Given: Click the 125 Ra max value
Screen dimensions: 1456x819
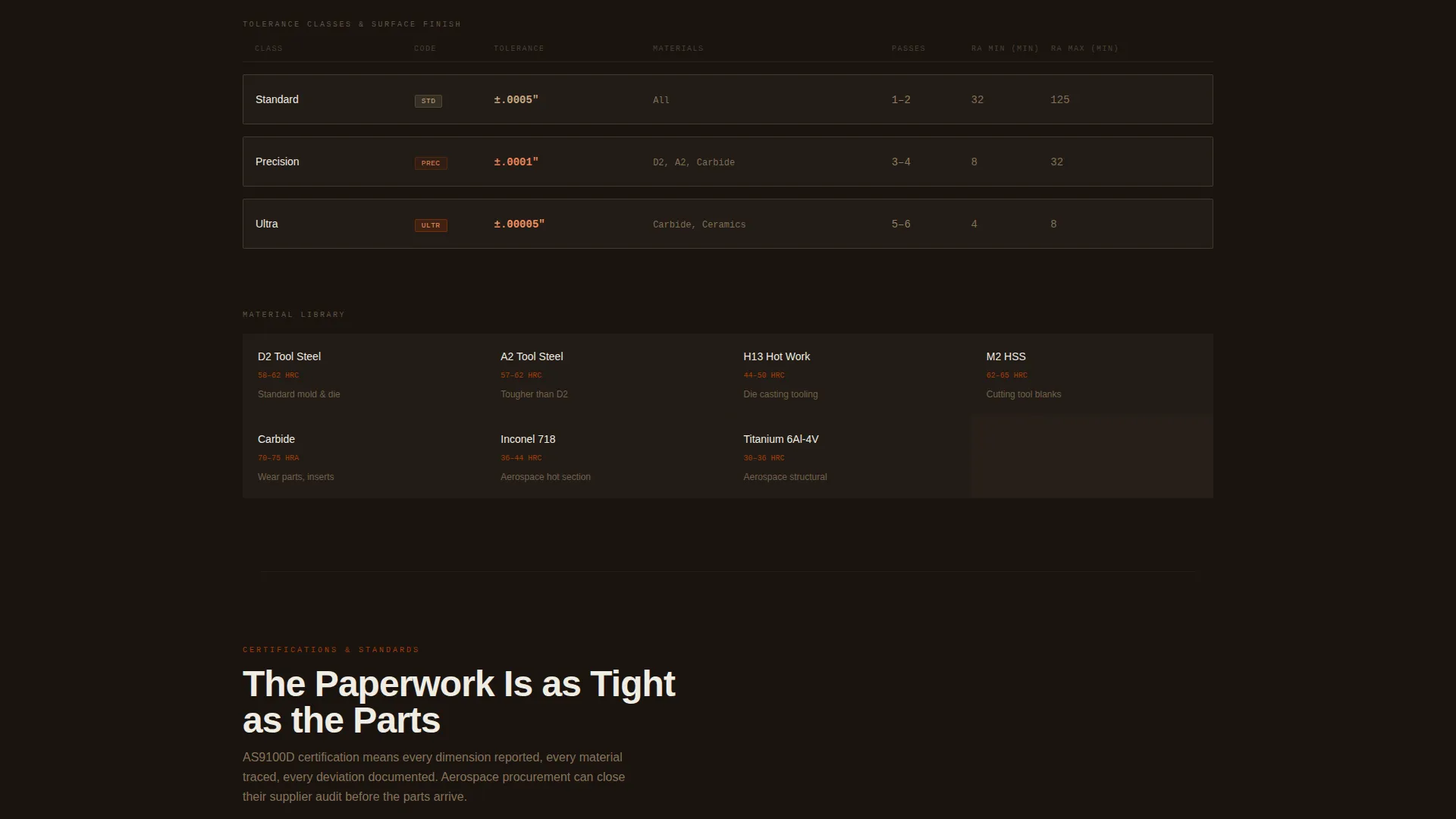Looking at the screenshot, I should click(x=1060, y=99).
